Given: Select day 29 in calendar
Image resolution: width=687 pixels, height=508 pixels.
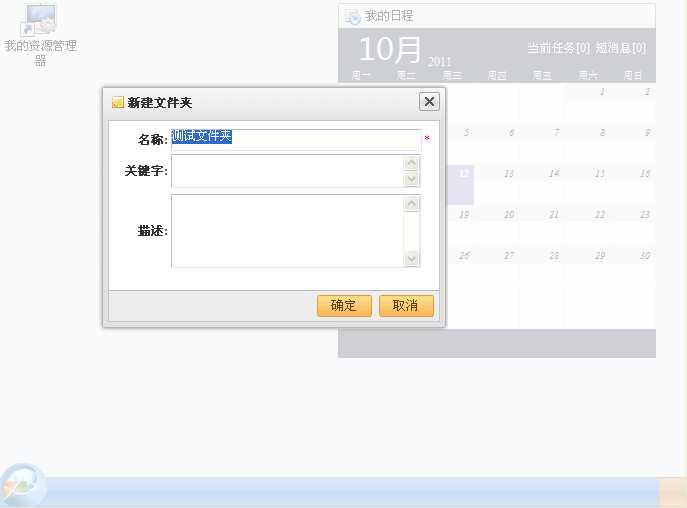Looking at the screenshot, I should 588,266.
